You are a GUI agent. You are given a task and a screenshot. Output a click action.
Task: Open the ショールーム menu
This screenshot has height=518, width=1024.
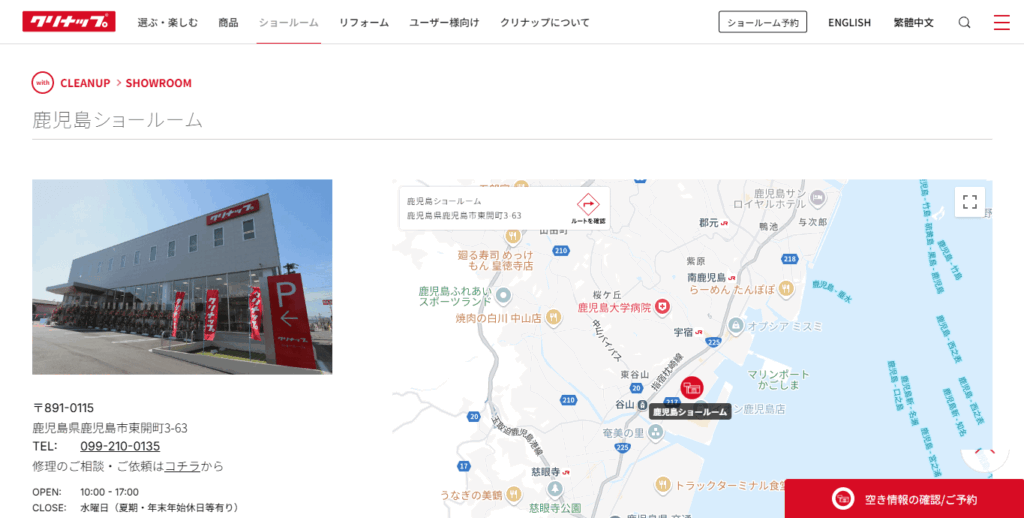coord(289,22)
